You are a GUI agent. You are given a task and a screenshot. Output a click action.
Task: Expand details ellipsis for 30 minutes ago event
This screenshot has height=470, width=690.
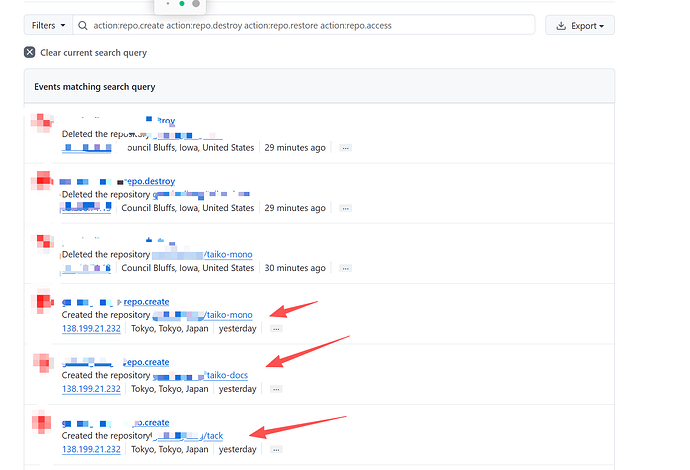pyautogui.click(x=345, y=268)
